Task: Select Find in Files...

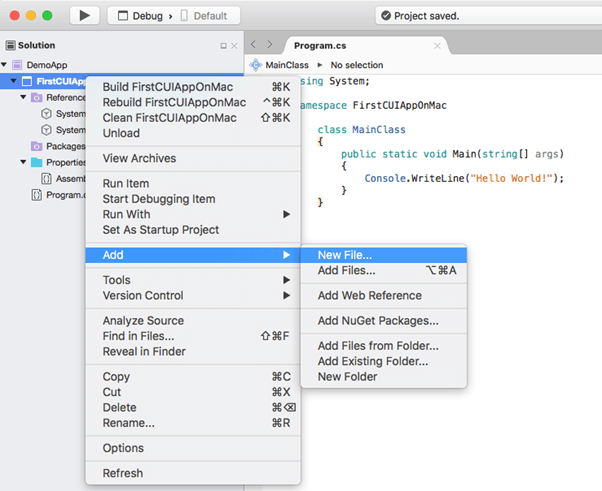Action: point(193,336)
